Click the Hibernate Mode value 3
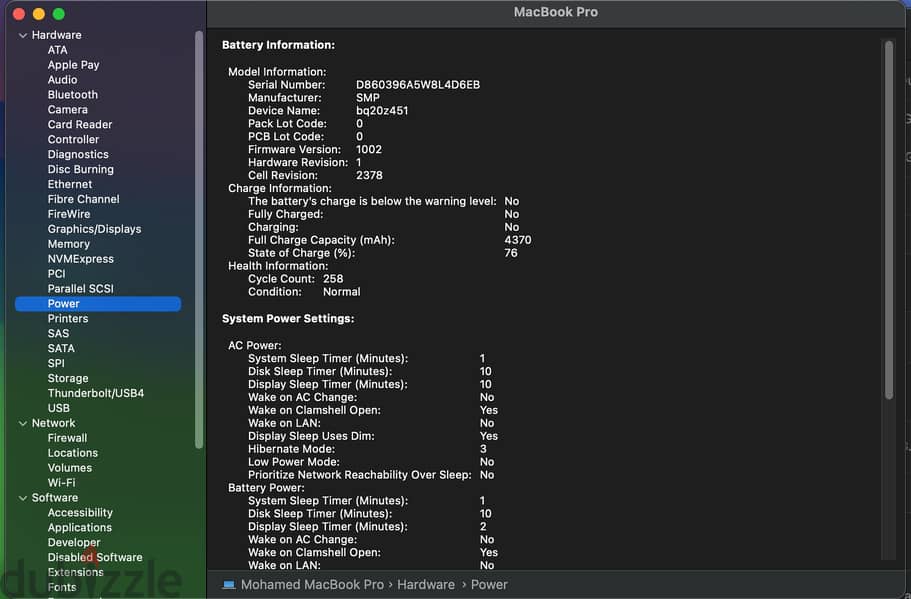The width and height of the screenshot is (911, 599). tap(483, 449)
